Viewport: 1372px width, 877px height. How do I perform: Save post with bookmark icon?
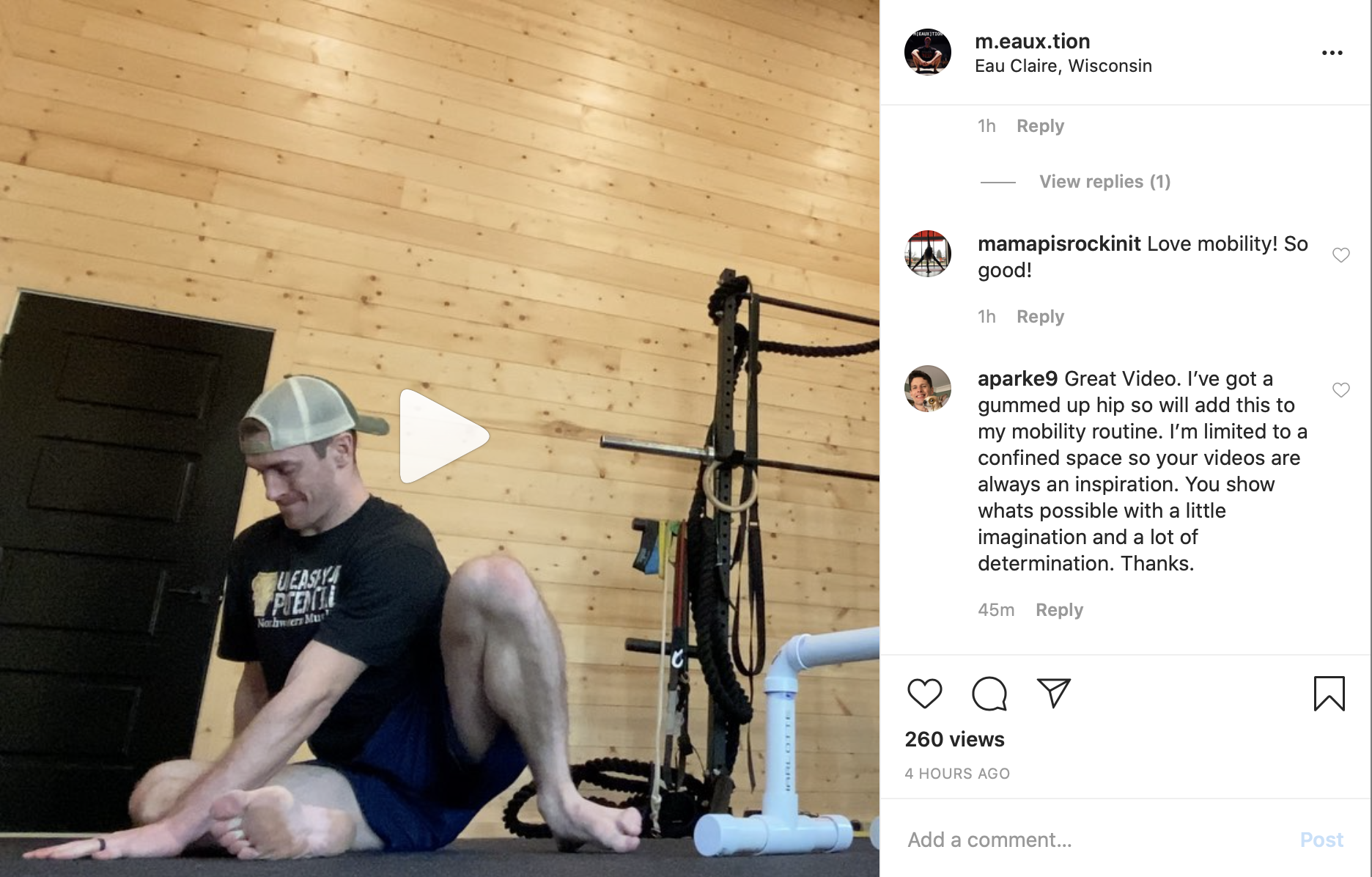tap(1329, 693)
